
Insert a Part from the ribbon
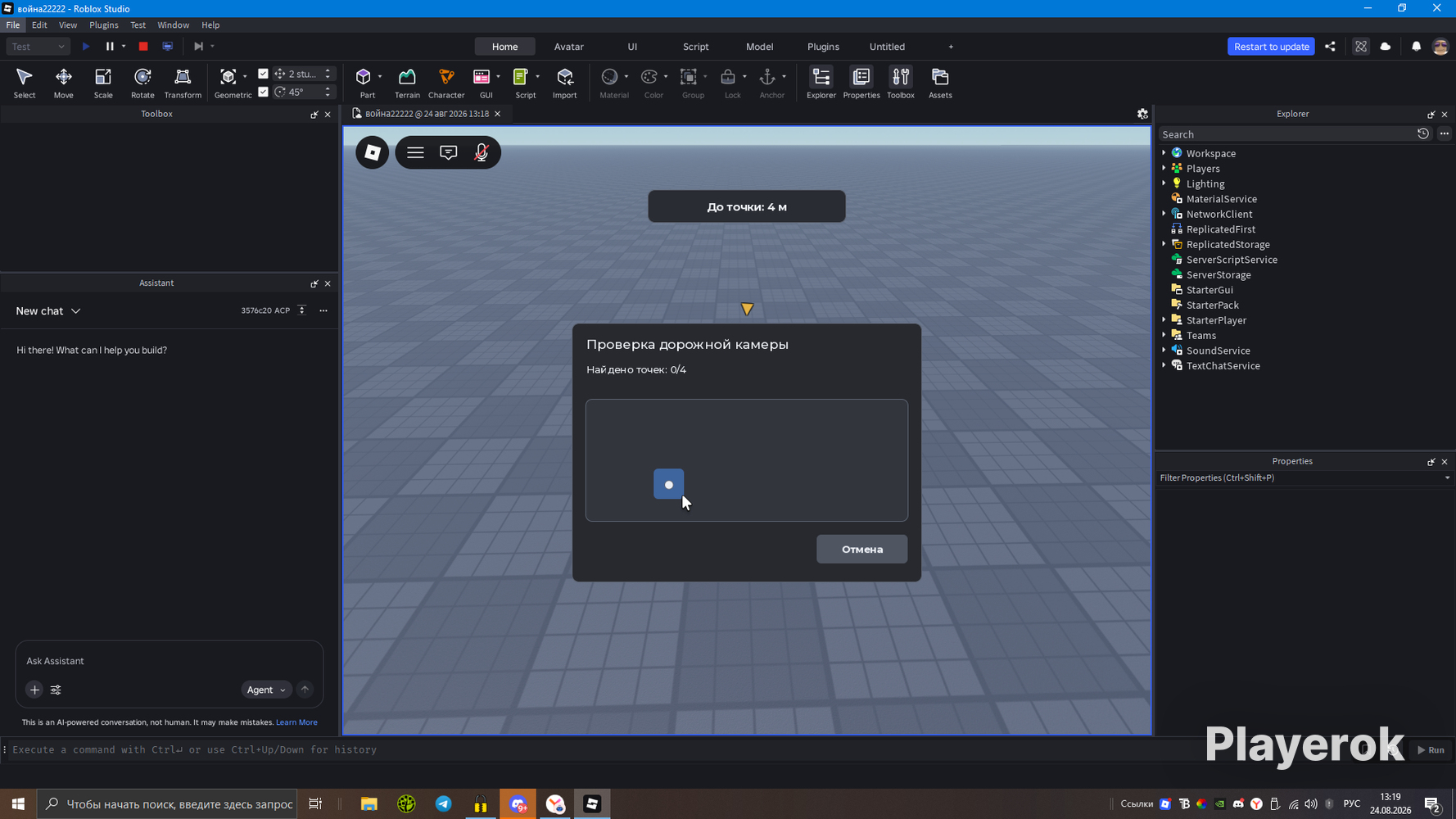pyautogui.click(x=364, y=77)
